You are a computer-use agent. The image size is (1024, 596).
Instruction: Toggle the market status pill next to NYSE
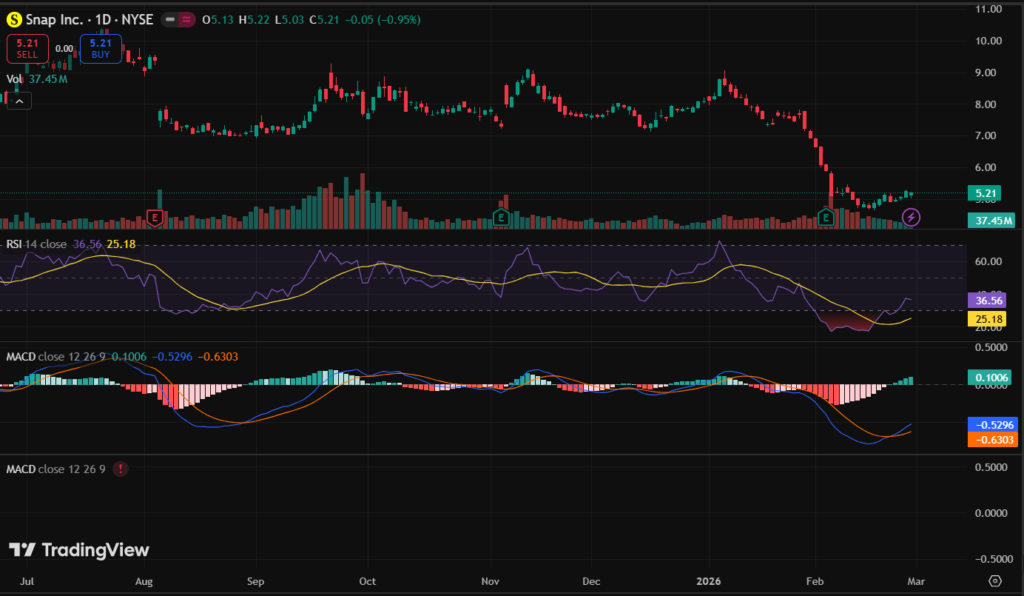pyautogui.click(x=179, y=20)
